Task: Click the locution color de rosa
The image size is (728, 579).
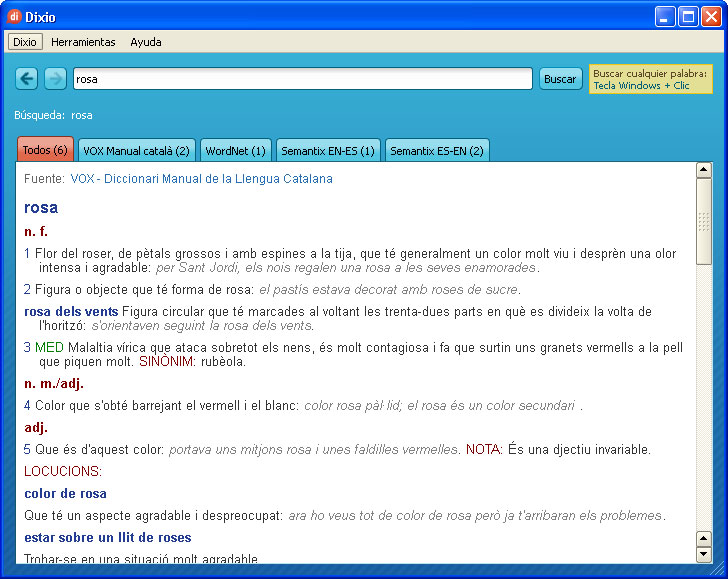Action: click(x=65, y=493)
